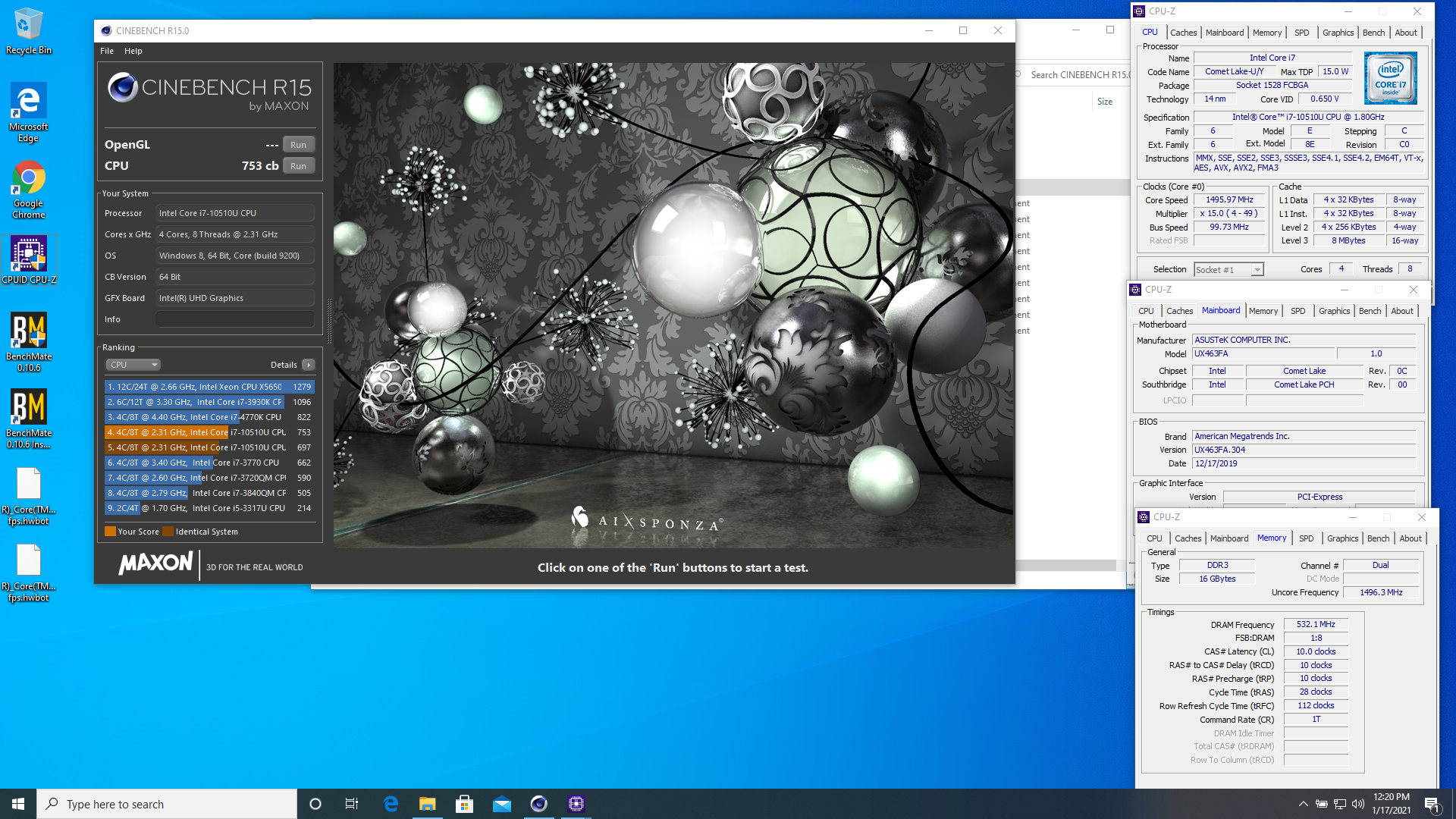
Task: Run the CPU benchmark
Action: click(299, 166)
